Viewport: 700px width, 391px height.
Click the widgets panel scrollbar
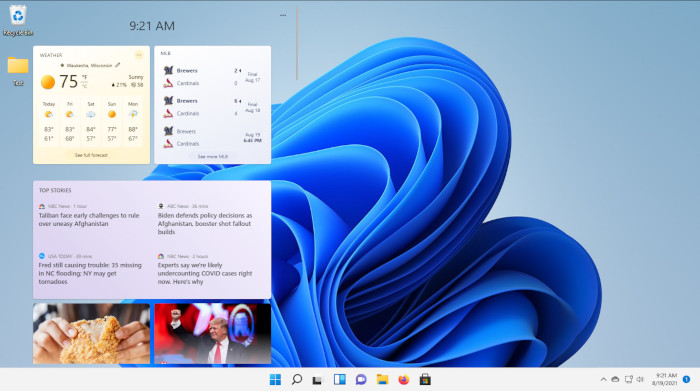tap(297, 44)
